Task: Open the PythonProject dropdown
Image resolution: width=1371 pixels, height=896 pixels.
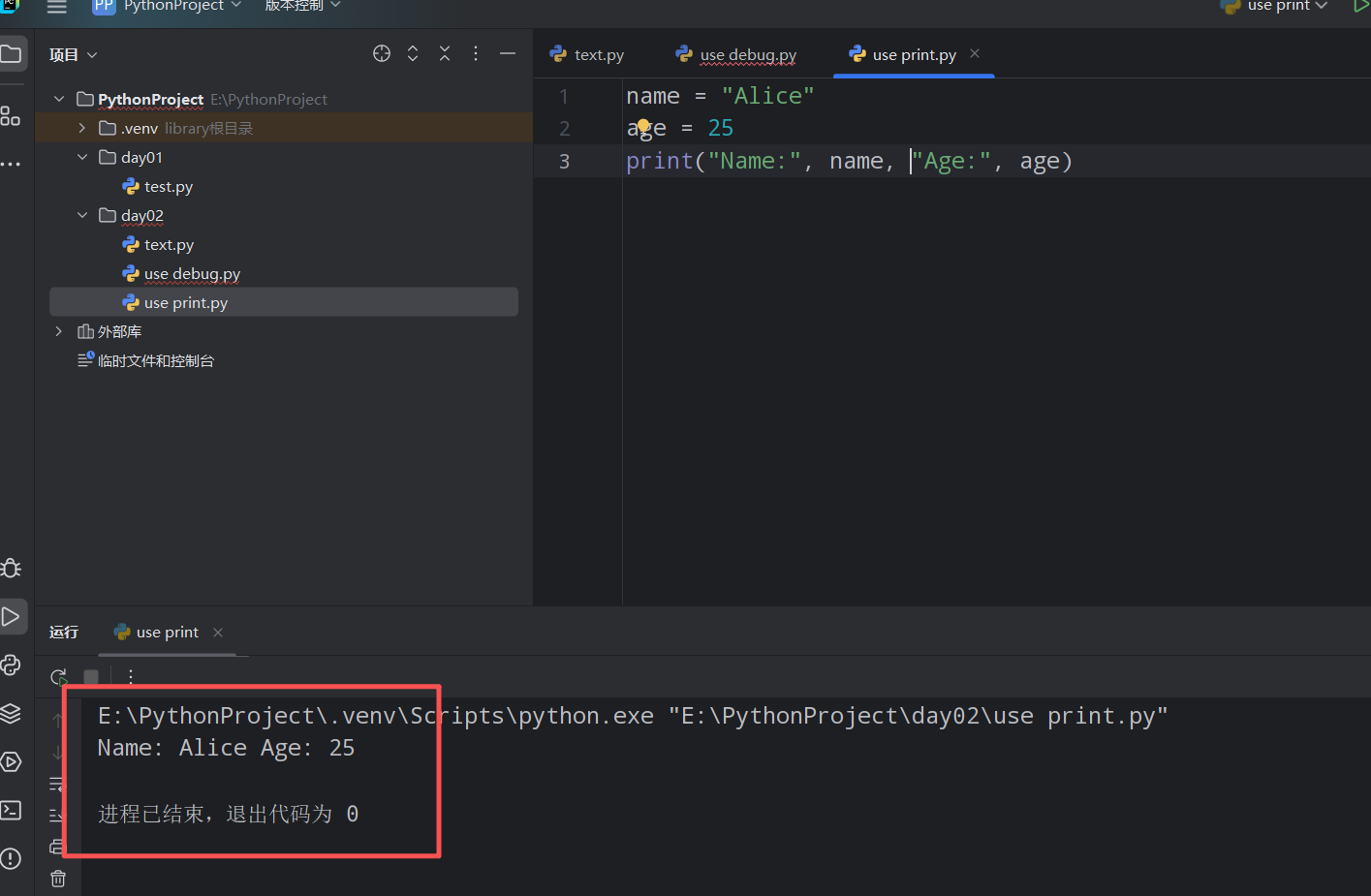Action: [x=167, y=6]
